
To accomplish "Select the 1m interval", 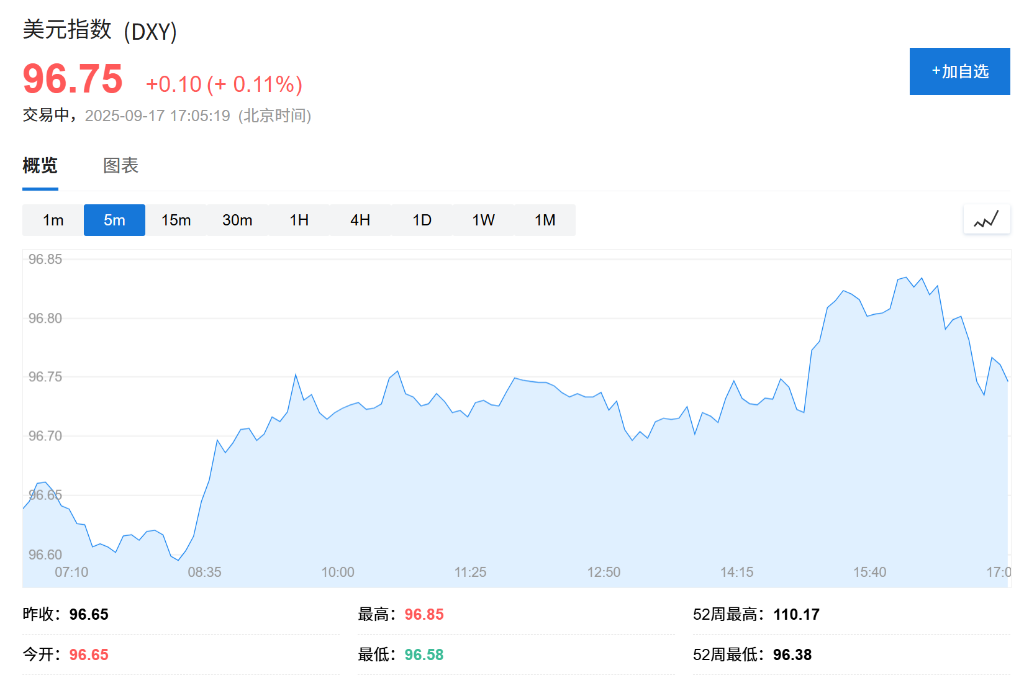I will click(53, 220).
